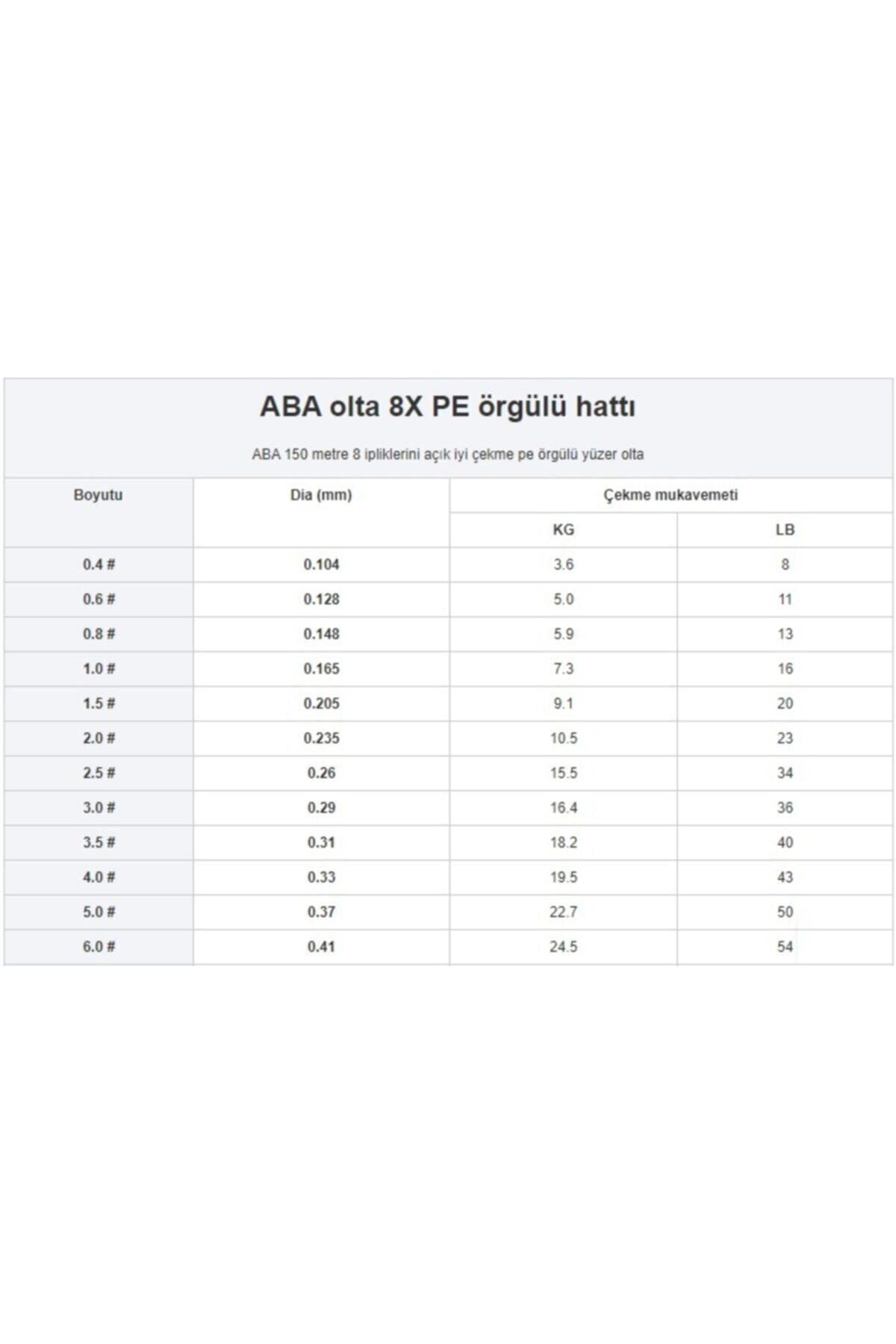Click the Çekme mukavemeti header cell
This screenshot has width=896, height=1344.
(671, 495)
